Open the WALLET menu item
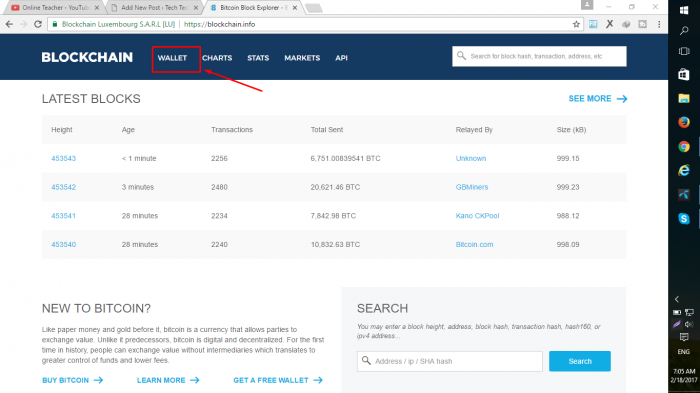 pyautogui.click(x=172, y=58)
